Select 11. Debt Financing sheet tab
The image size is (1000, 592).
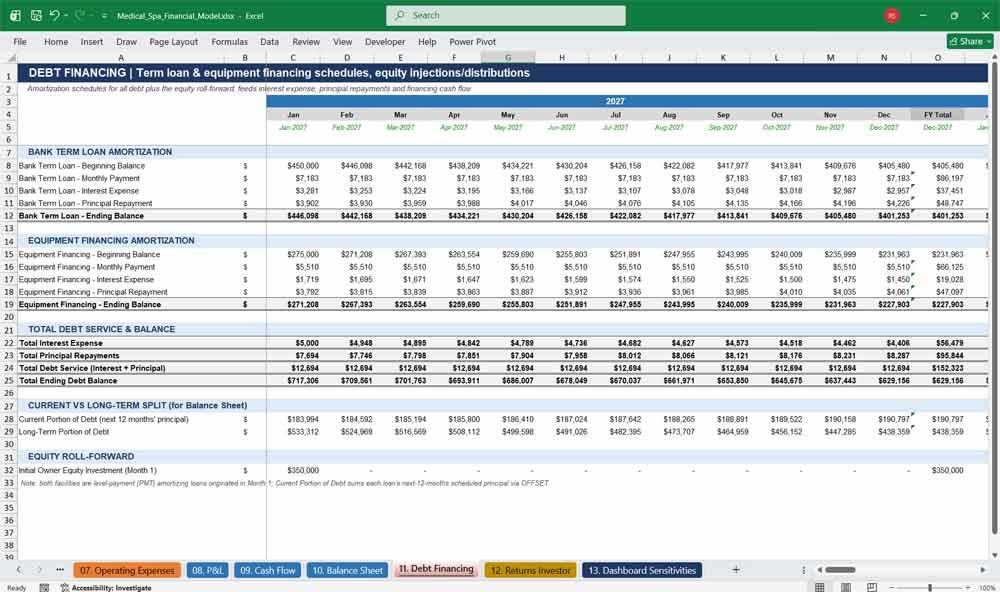(436, 569)
